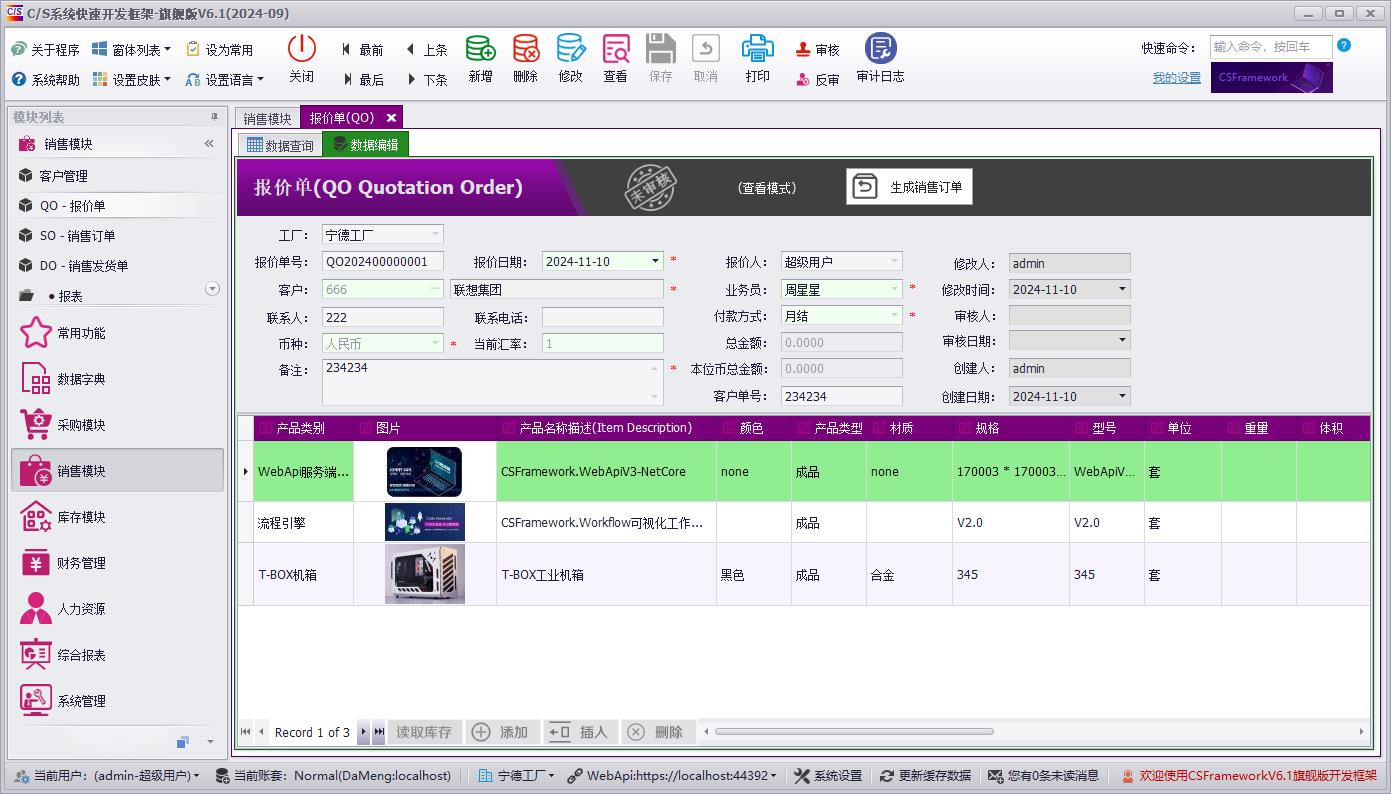Switch to the 数据查询 tab
1391x794 pixels.
[279, 145]
